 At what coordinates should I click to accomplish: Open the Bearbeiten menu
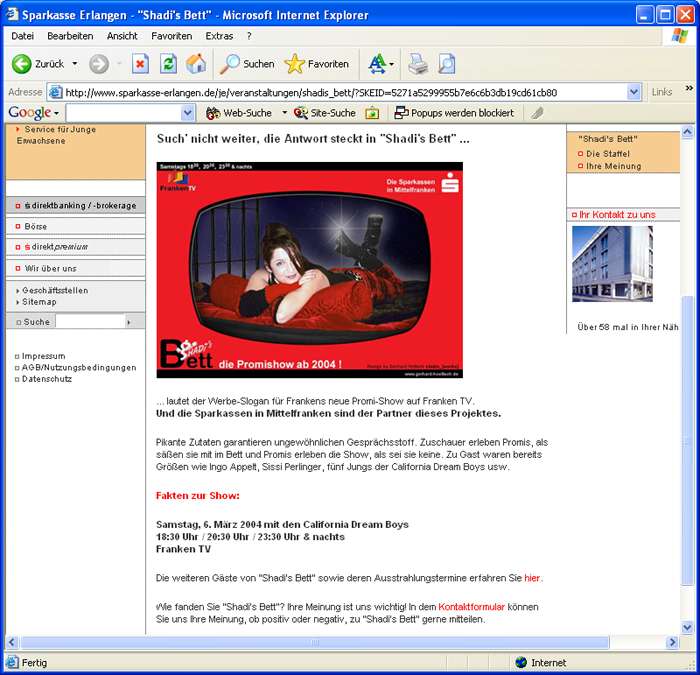(x=70, y=36)
